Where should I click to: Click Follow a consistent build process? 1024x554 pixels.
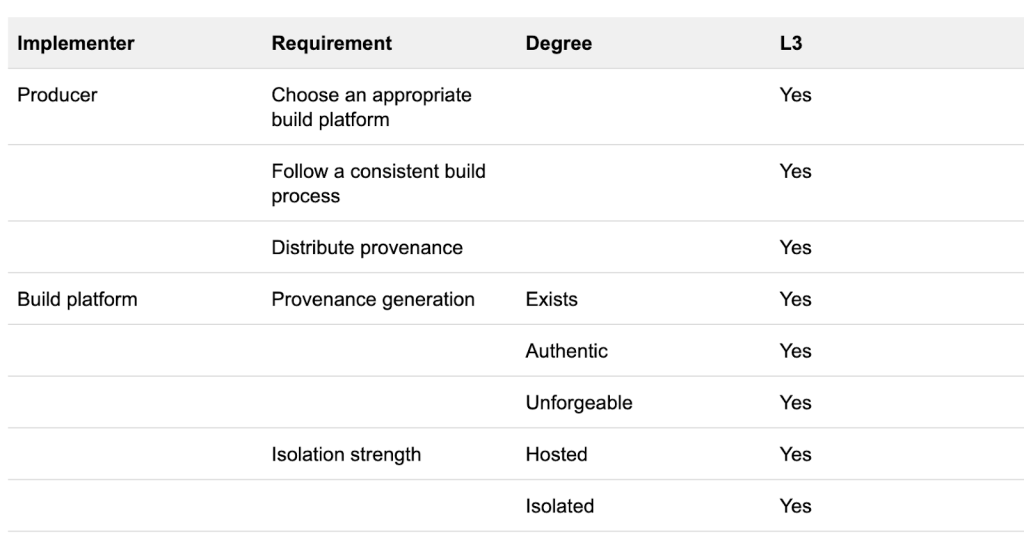click(x=378, y=183)
